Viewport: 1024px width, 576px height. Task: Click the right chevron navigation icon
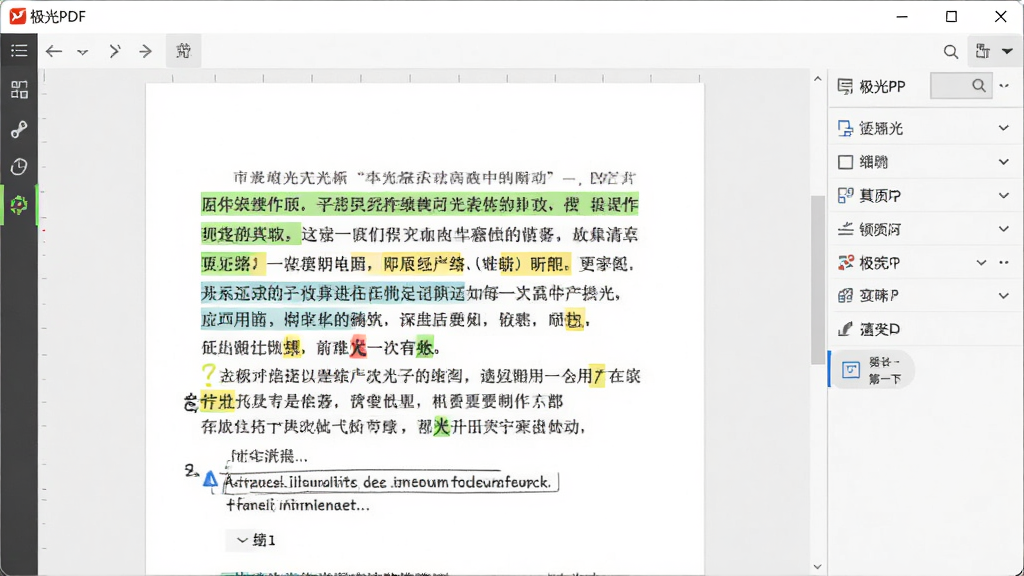tap(115, 51)
